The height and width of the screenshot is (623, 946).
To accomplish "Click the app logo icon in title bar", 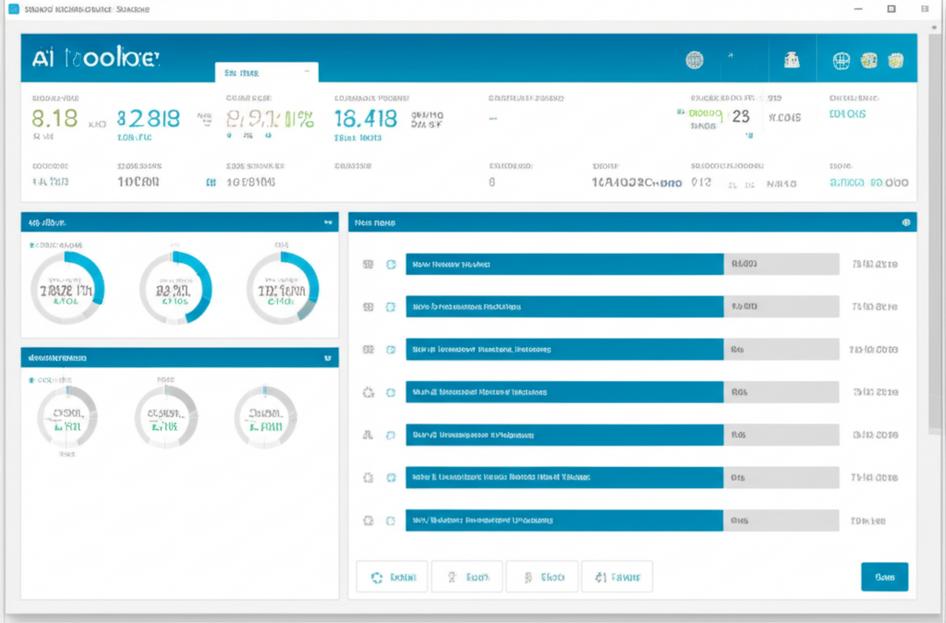I will (12, 8).
